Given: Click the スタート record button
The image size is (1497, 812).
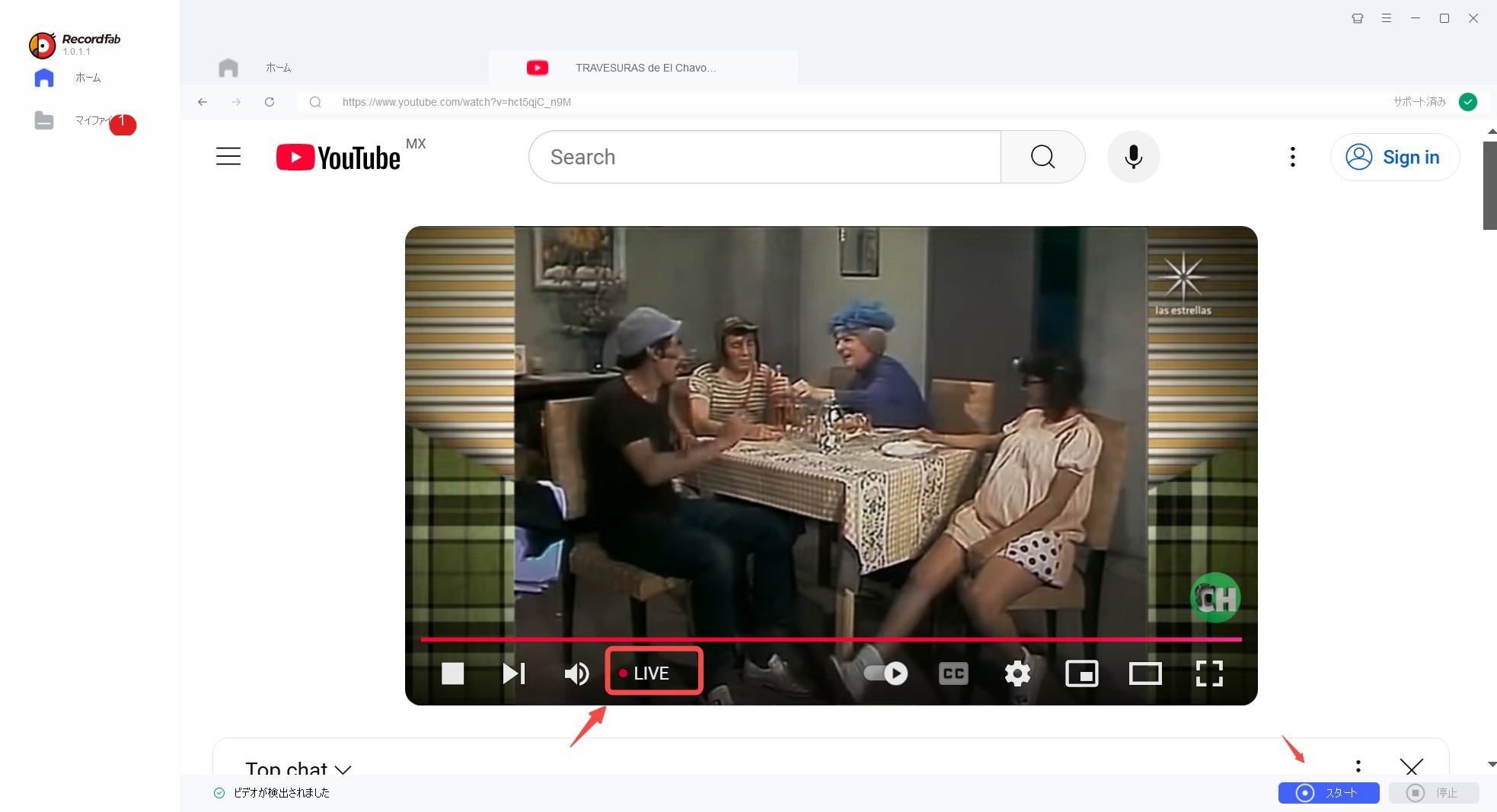Looking at the screenshot, I should [x=1329, y=793].
